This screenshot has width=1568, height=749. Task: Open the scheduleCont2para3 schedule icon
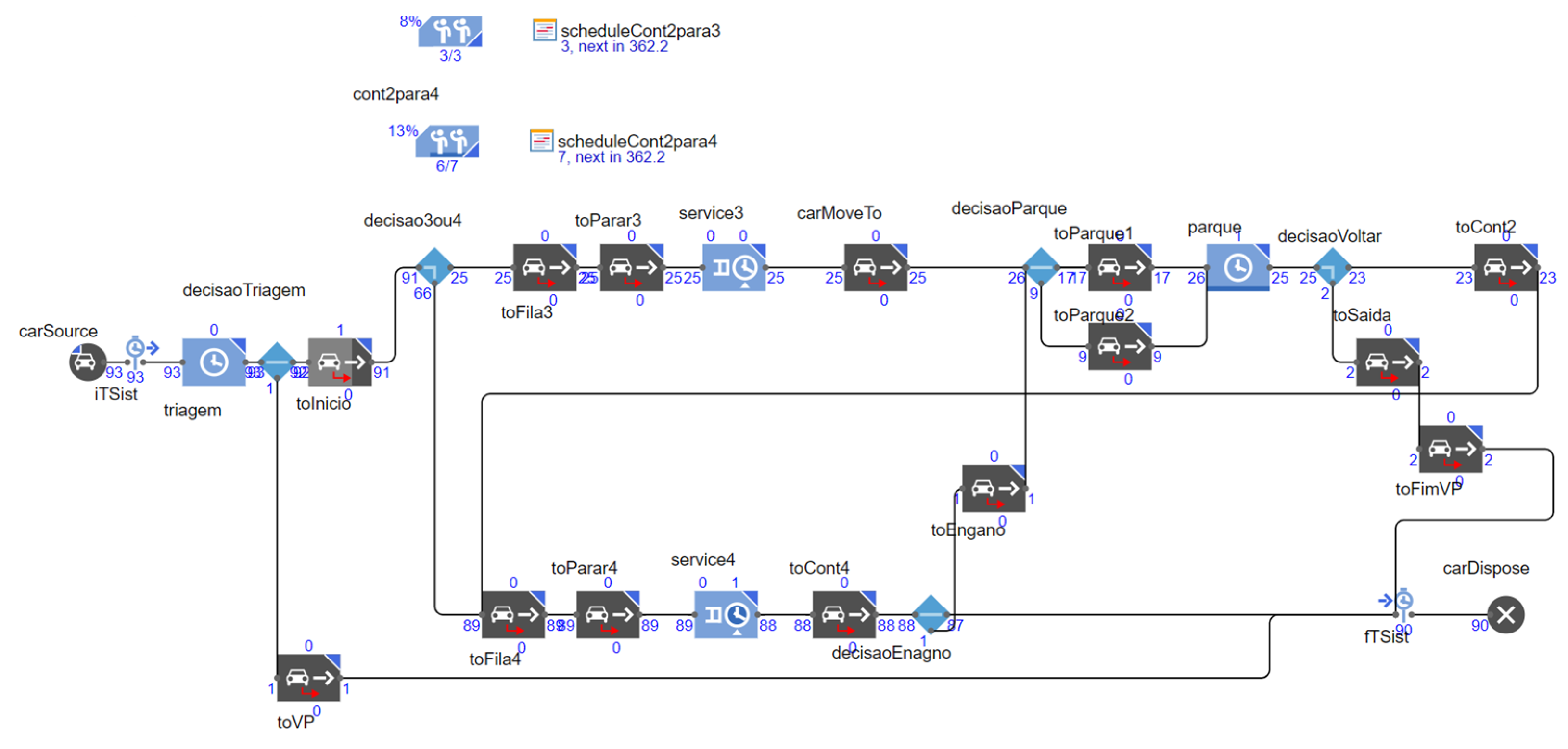coord(544,30)
